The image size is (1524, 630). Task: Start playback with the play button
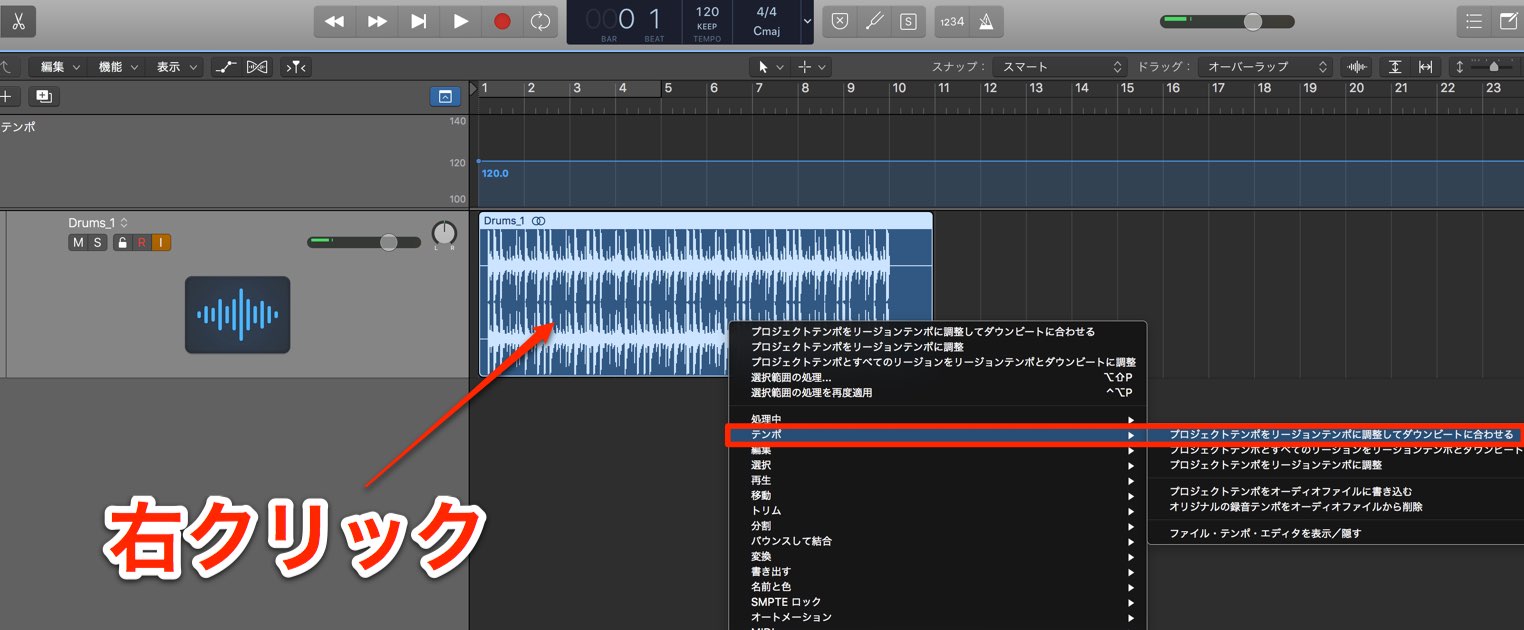pos(461,21)
